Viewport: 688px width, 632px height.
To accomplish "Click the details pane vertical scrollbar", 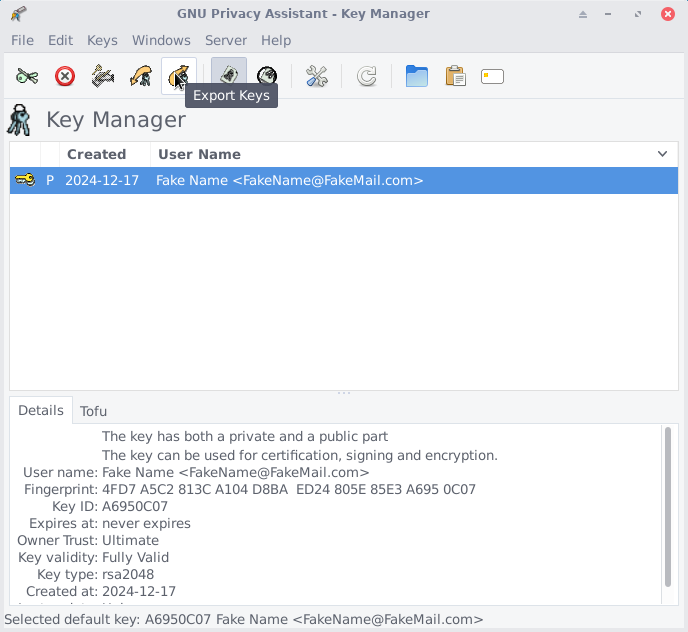I will click(668, 506).
